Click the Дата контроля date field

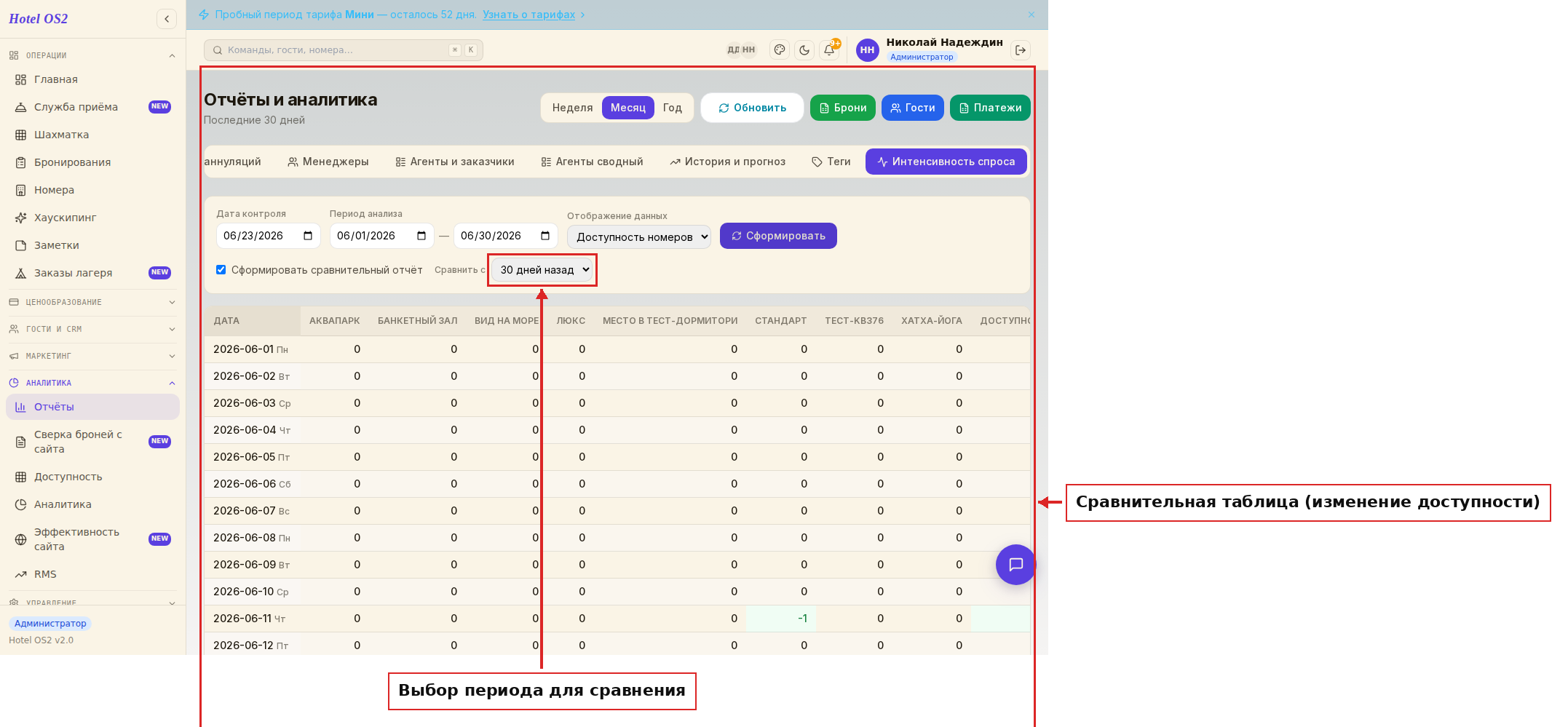(x=268, y=236)
